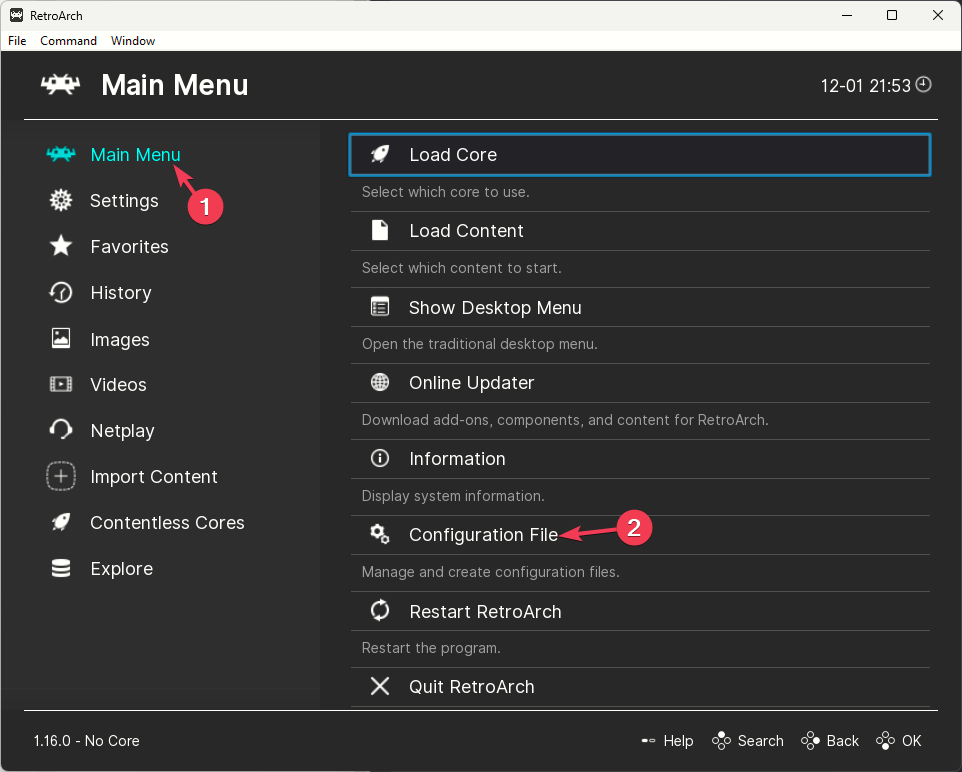Viewport: 962px width, 772px height.
Task: Click the RetroArch spaceship logo in the header
Action: (x=60, y=85)
